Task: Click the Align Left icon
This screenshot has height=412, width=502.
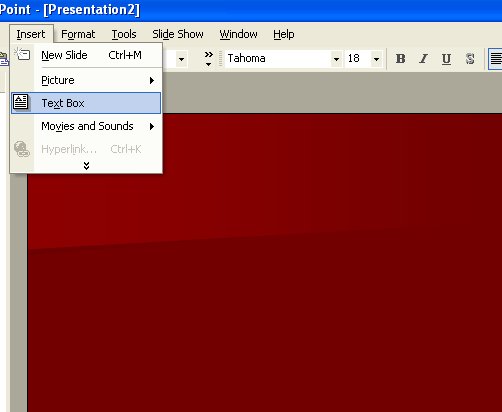Action: 496,59
